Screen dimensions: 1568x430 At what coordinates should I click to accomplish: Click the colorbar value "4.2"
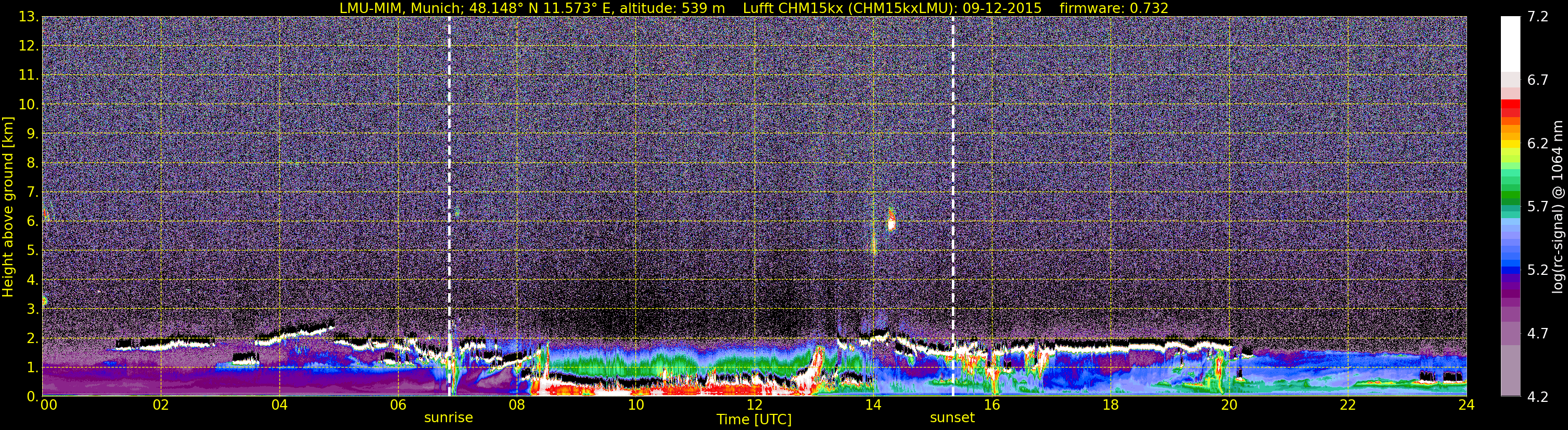(1538, 397)
